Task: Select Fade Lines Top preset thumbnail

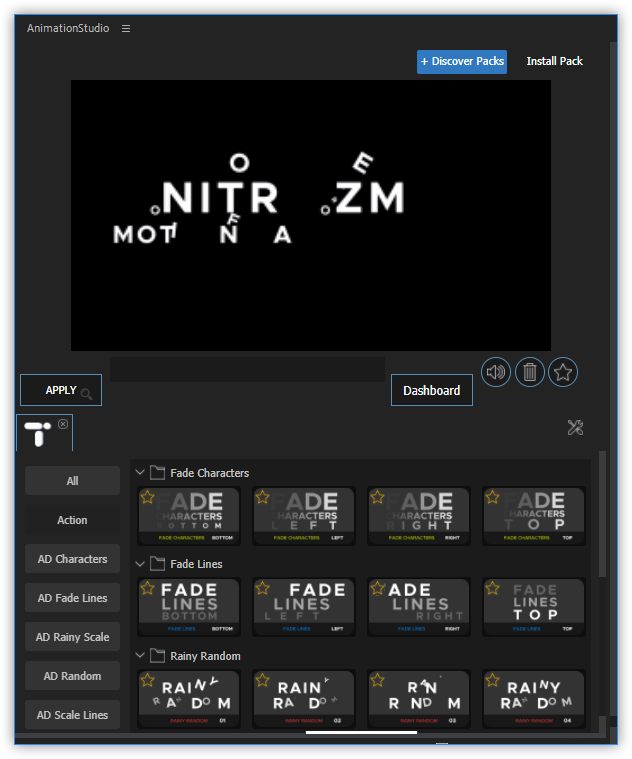Action: [534, 607]
